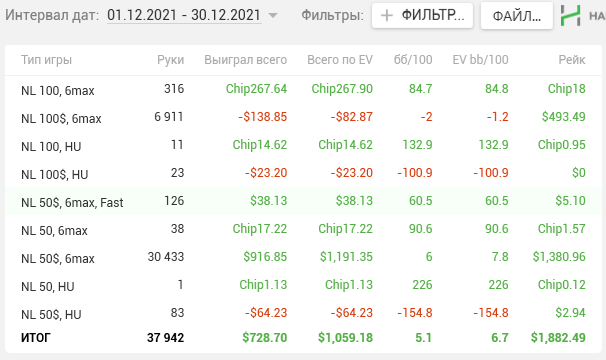Select the NL 50$, 6max, Fast row

tap(303, 201)
